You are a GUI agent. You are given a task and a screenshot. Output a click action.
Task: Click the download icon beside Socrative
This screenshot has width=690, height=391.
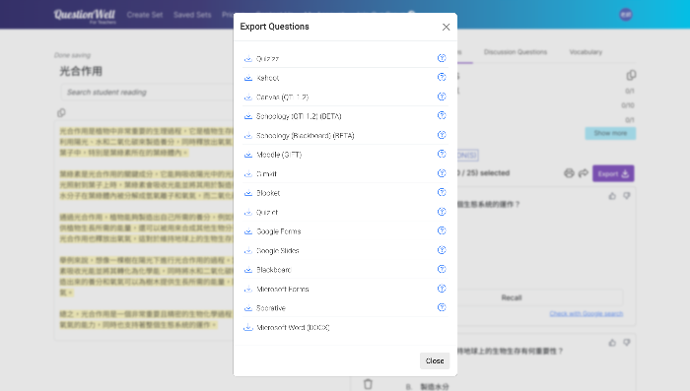248,308
